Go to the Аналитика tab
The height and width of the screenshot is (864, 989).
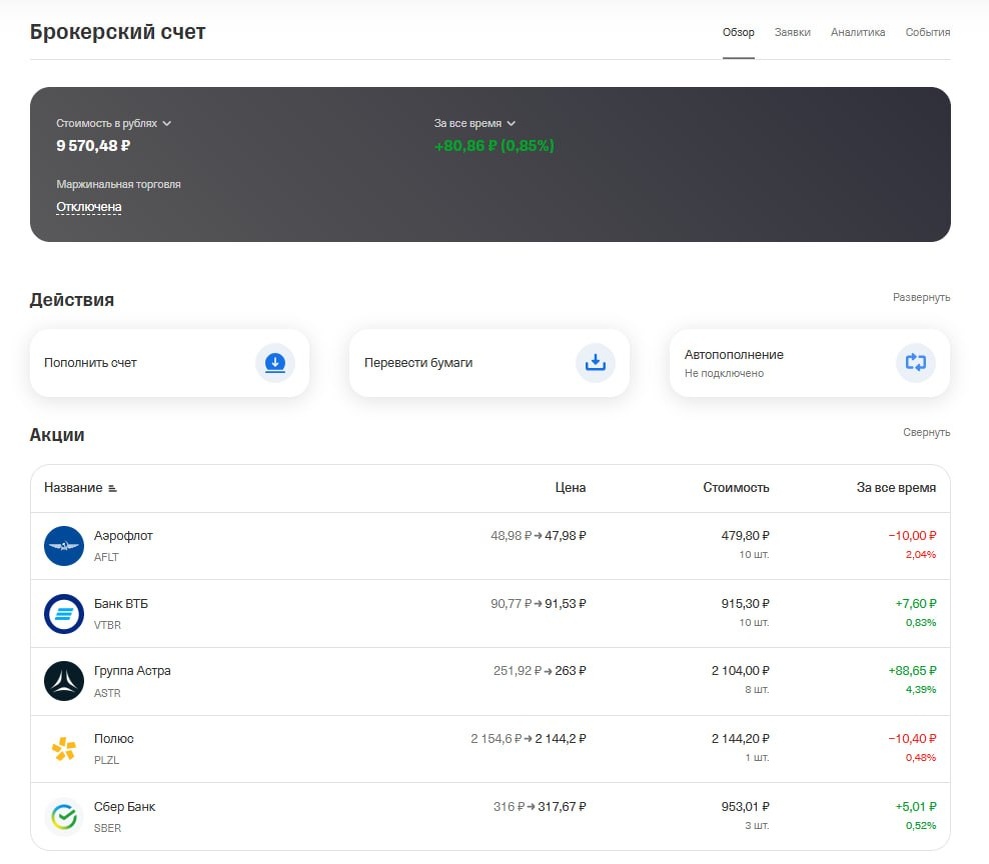click(858, 32)
